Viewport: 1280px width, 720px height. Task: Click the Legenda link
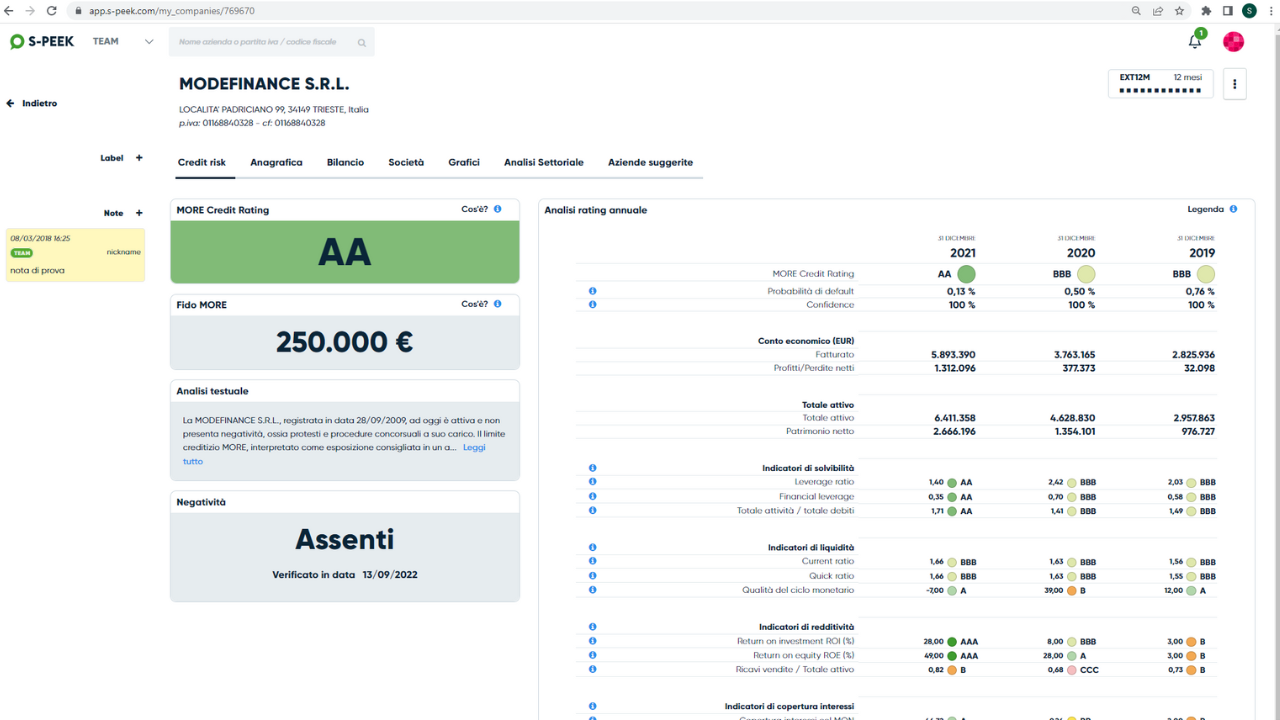click(1205, 209)
